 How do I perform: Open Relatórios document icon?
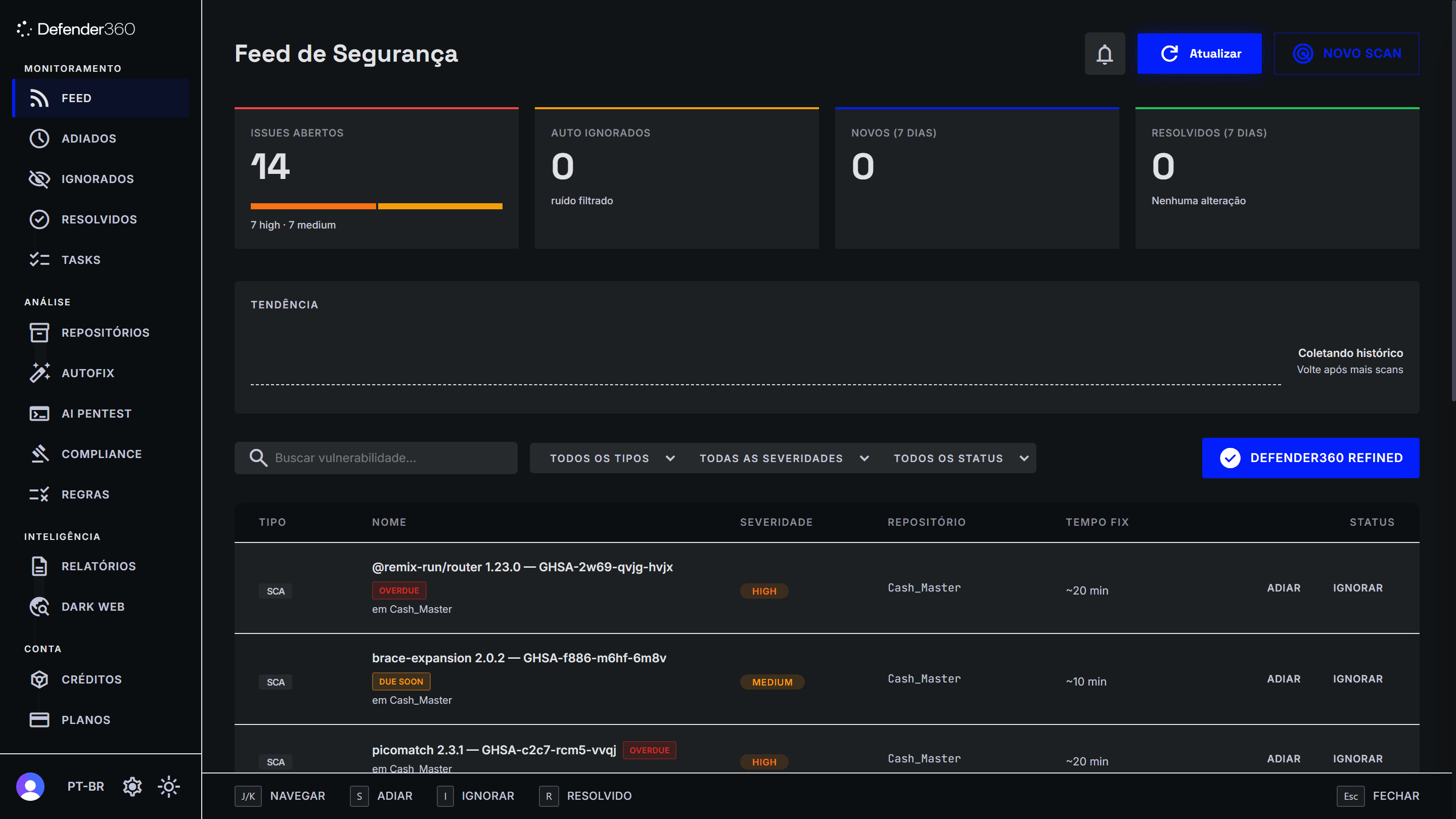(x=39, y=566)
